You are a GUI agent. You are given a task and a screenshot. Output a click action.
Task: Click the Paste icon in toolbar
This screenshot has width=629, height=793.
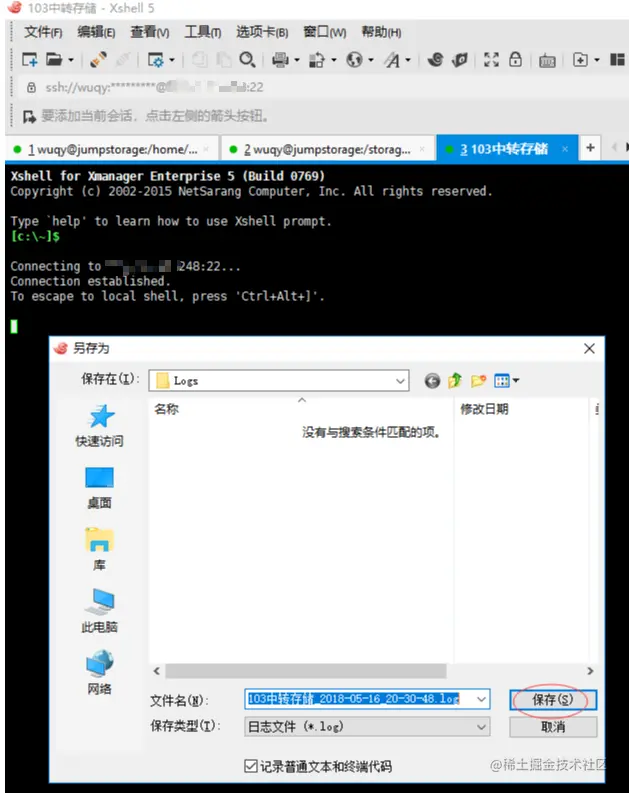point(223,60)
